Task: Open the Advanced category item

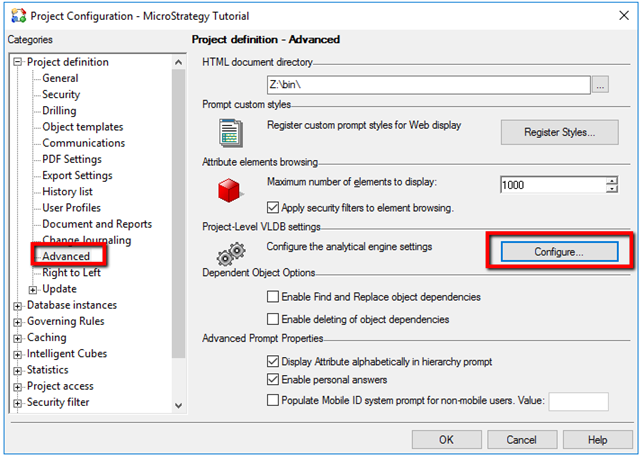Action: [x=66, y=257]
